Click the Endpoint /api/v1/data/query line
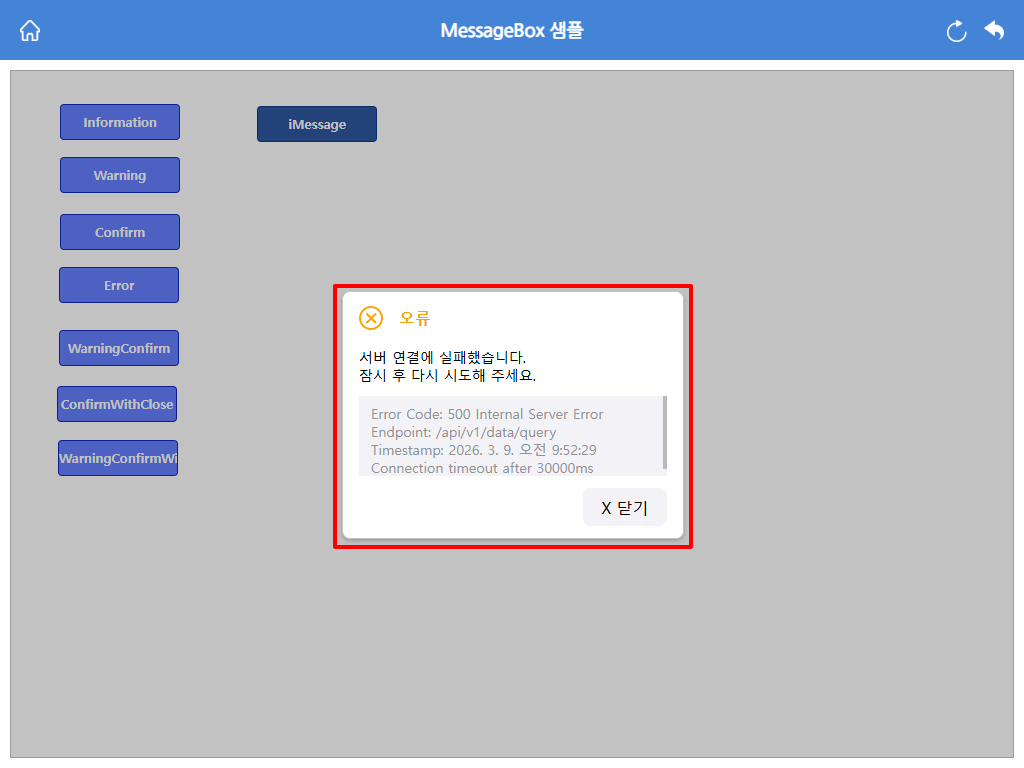 click(464, 432)
